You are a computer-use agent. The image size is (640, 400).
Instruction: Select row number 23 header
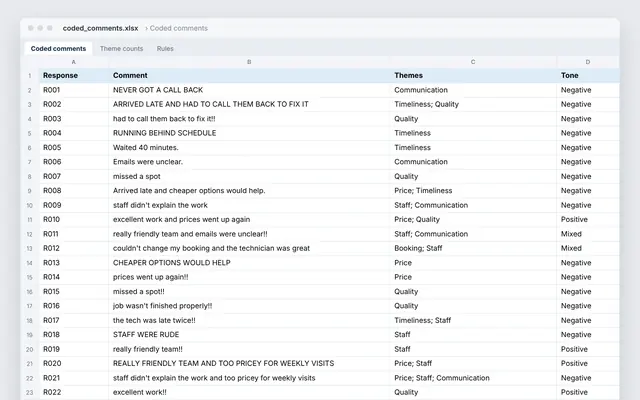coord(29,393)
